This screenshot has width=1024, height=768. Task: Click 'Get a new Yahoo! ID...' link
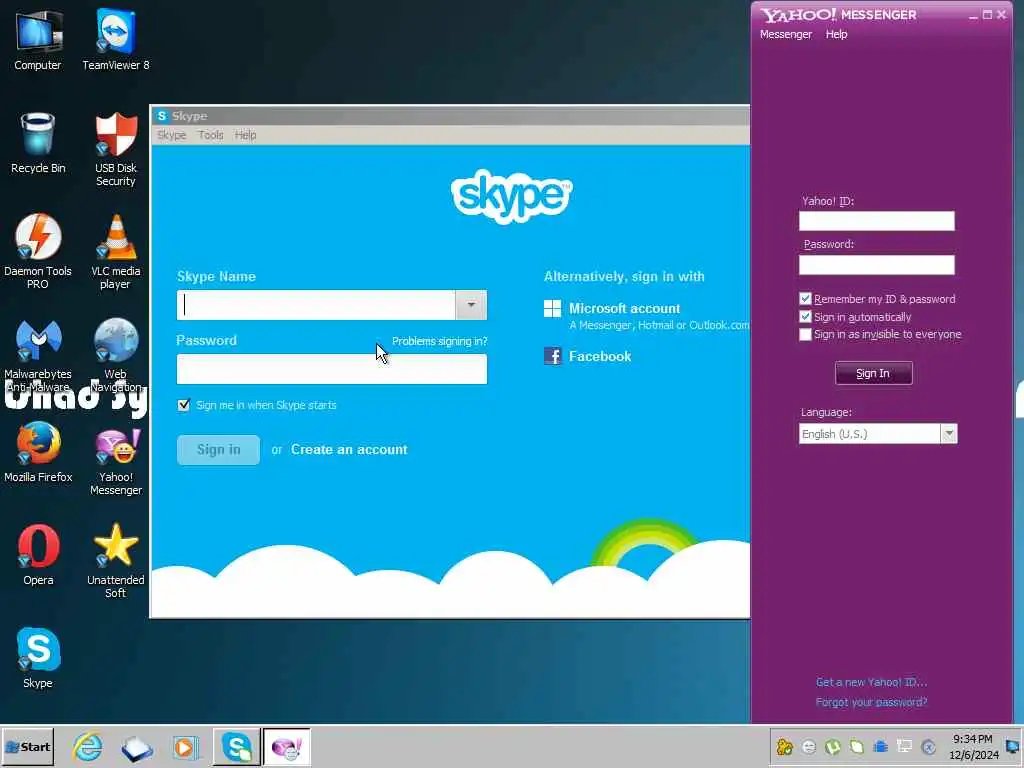(x=871, y=682)
